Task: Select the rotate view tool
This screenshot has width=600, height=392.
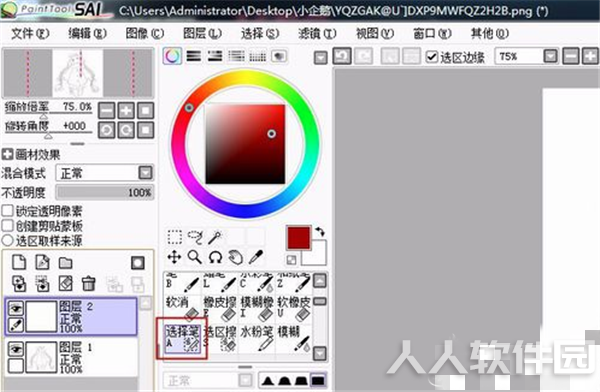Action: pos(215,257)
